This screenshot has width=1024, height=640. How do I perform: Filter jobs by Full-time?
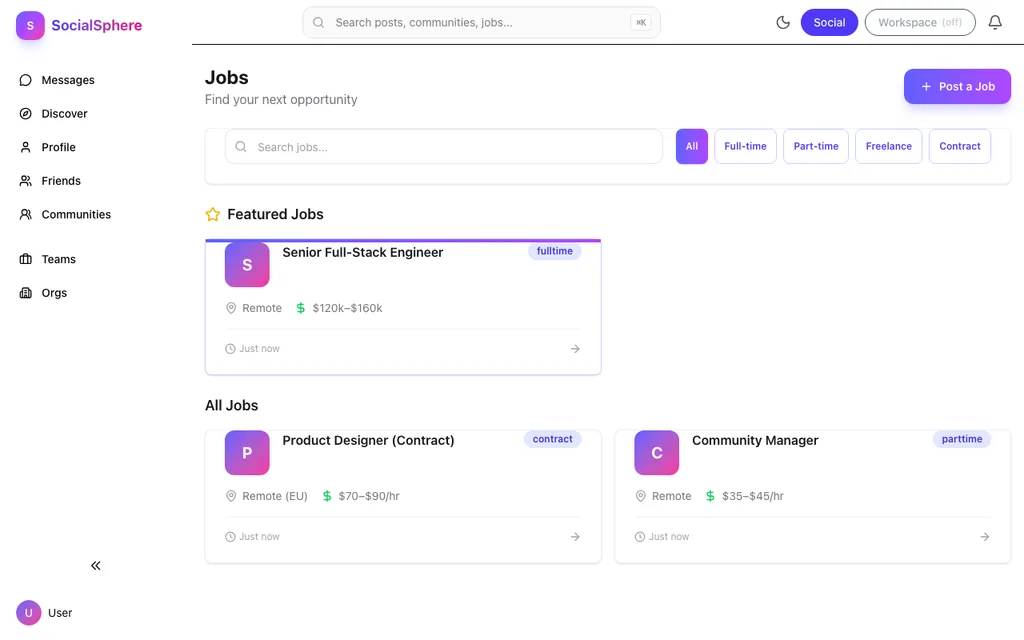(745, 146)
